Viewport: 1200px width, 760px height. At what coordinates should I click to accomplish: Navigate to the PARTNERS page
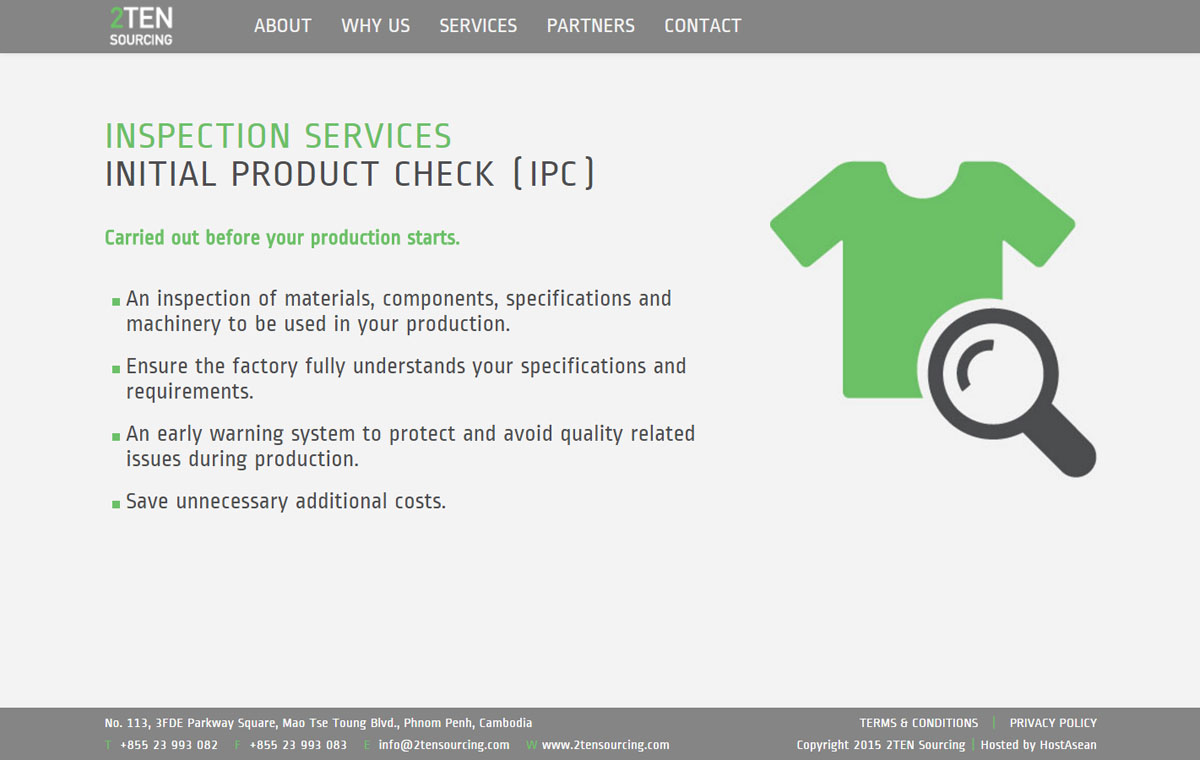point(590,26)
